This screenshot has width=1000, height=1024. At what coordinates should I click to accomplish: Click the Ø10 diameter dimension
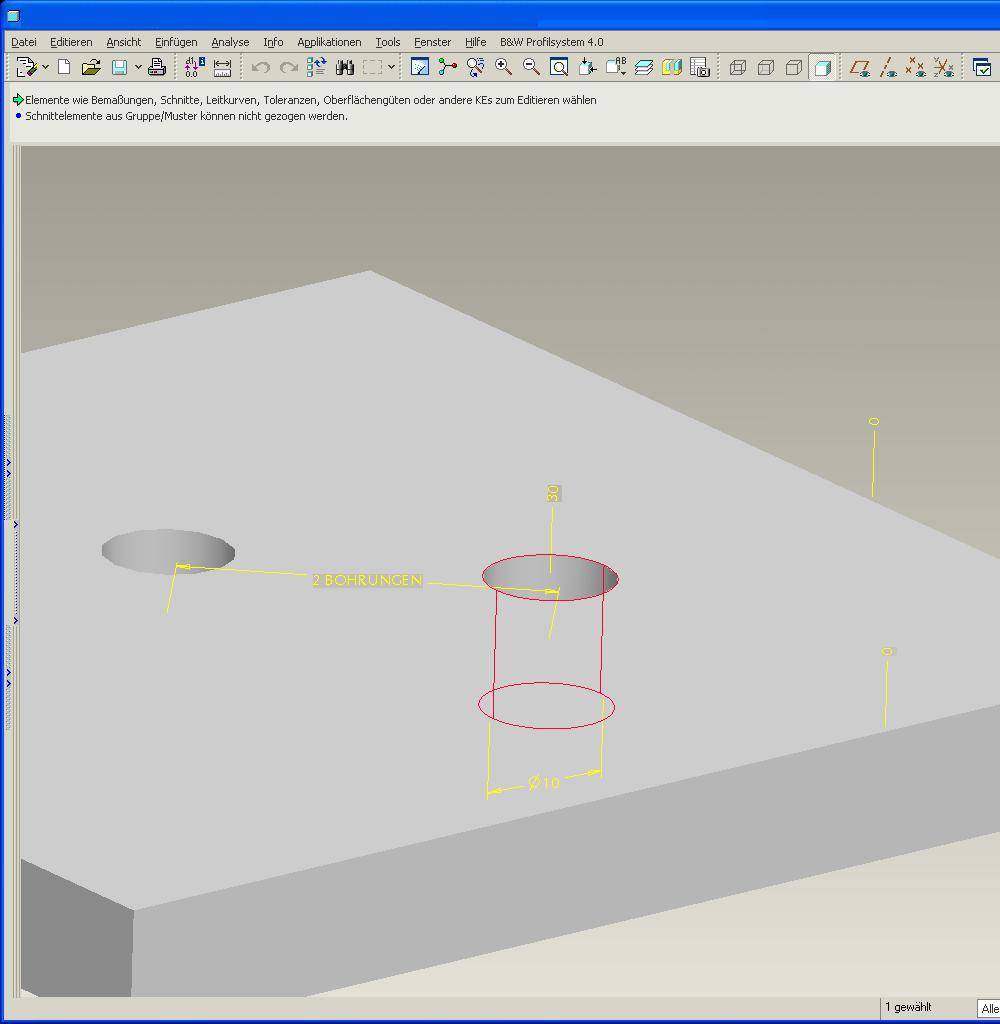pyautogui.click(x=545, y=783)
